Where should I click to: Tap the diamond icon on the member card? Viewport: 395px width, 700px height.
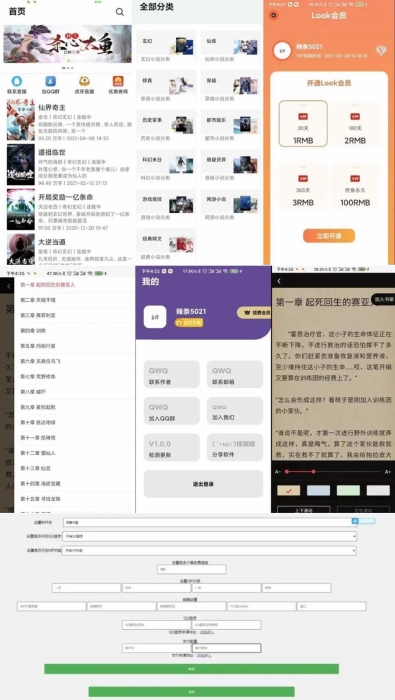(x=381, y=50)
